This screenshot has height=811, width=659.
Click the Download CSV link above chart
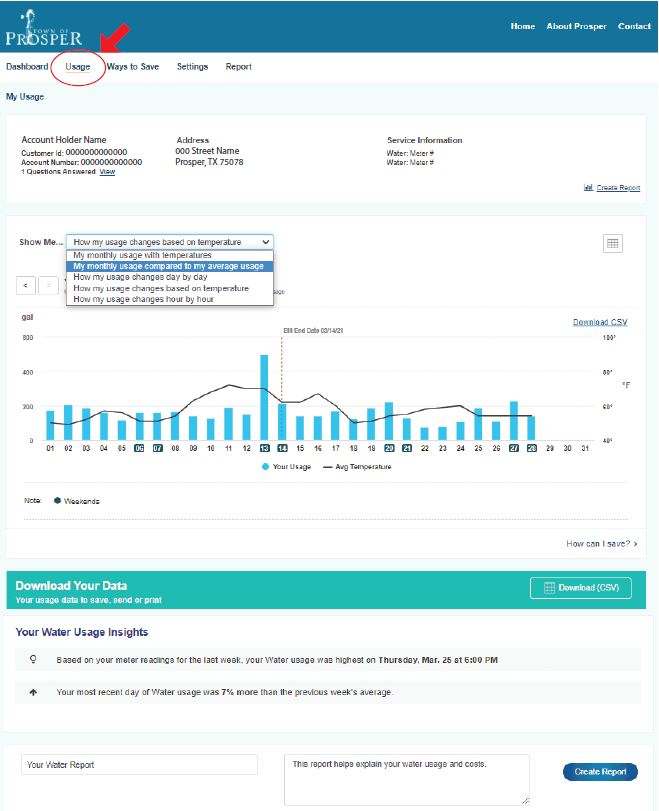[600, 322]
